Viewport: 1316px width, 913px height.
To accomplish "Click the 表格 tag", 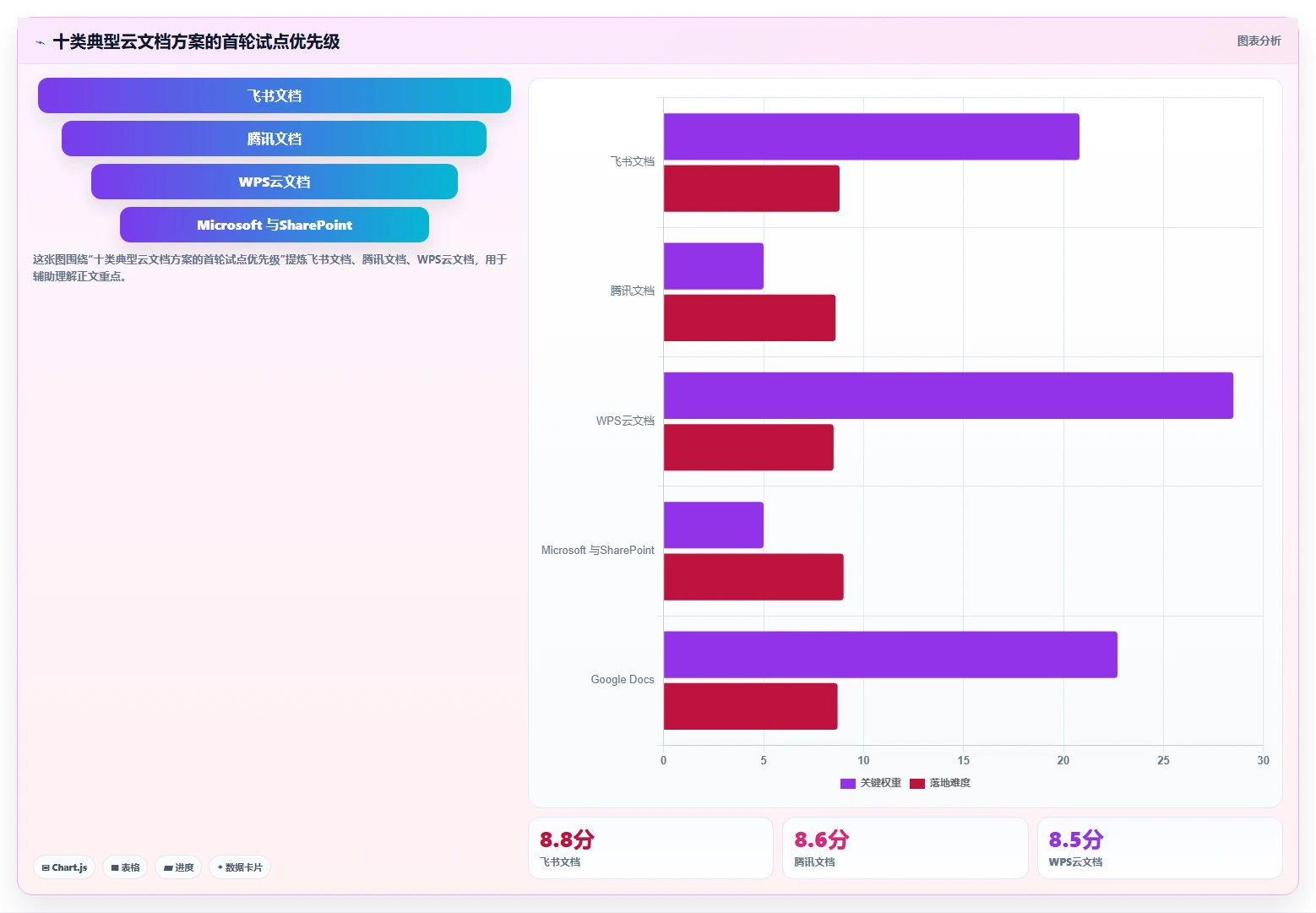I will pyautogui.click(x=125, y=867).
